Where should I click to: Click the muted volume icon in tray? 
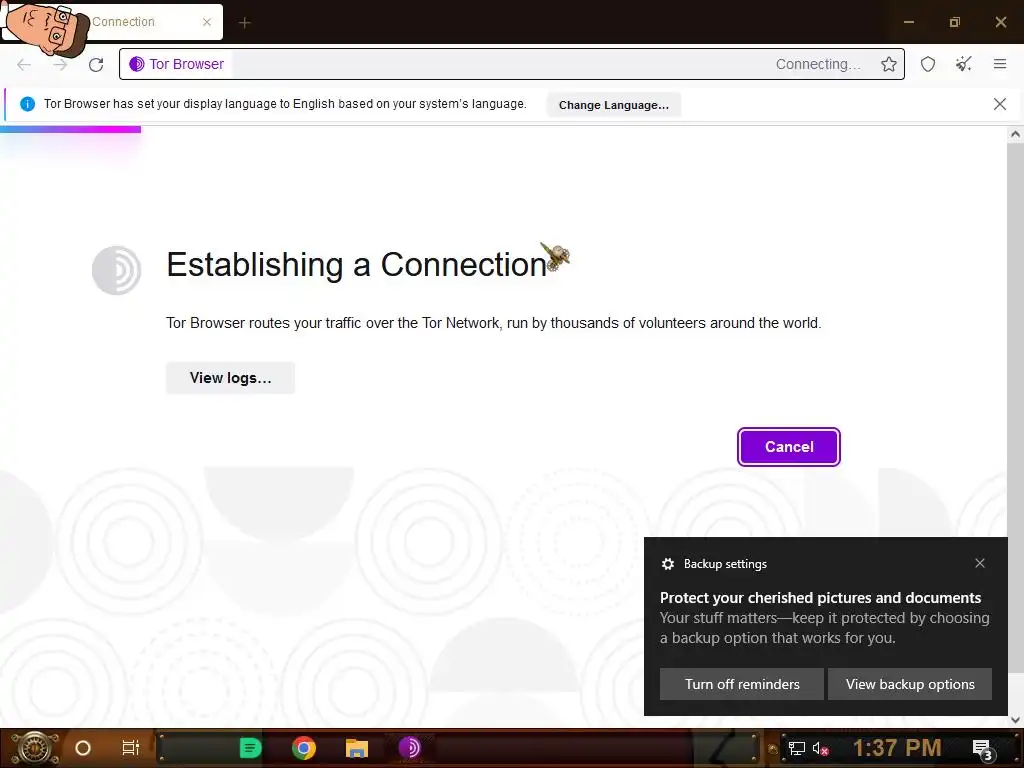pyautogui.click(x=821, y=748)
